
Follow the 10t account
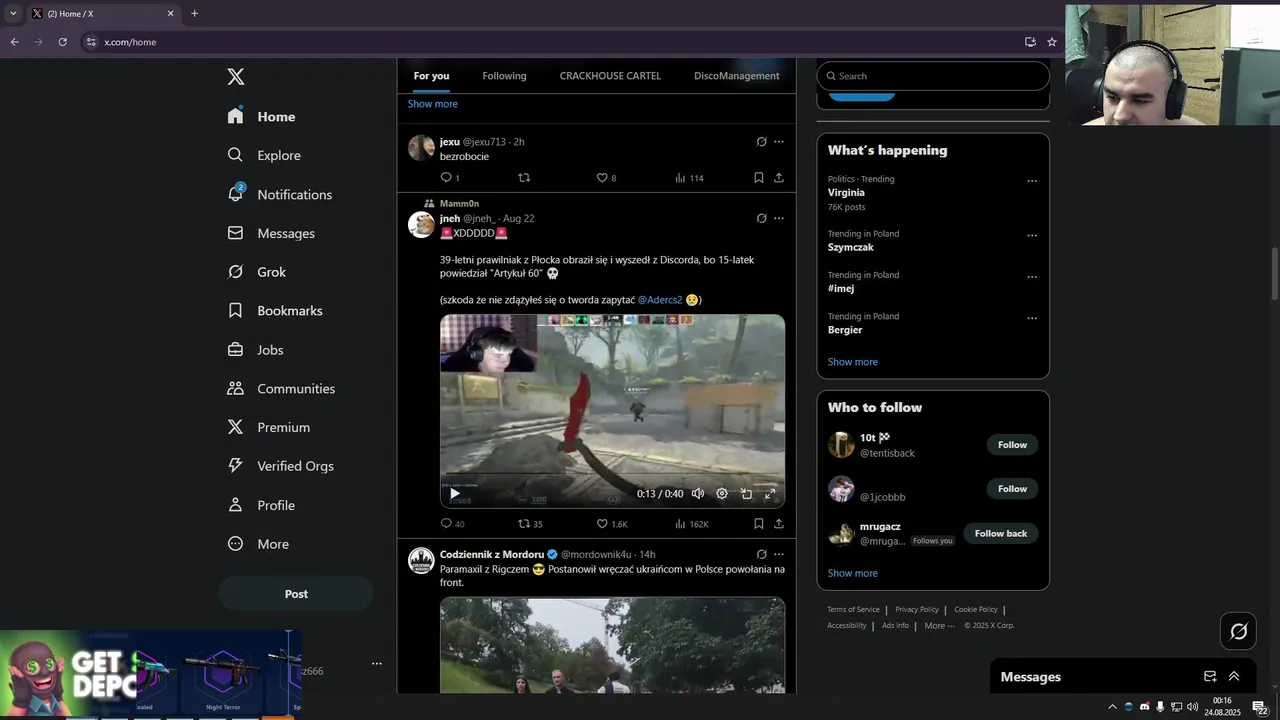[1012, 445]
